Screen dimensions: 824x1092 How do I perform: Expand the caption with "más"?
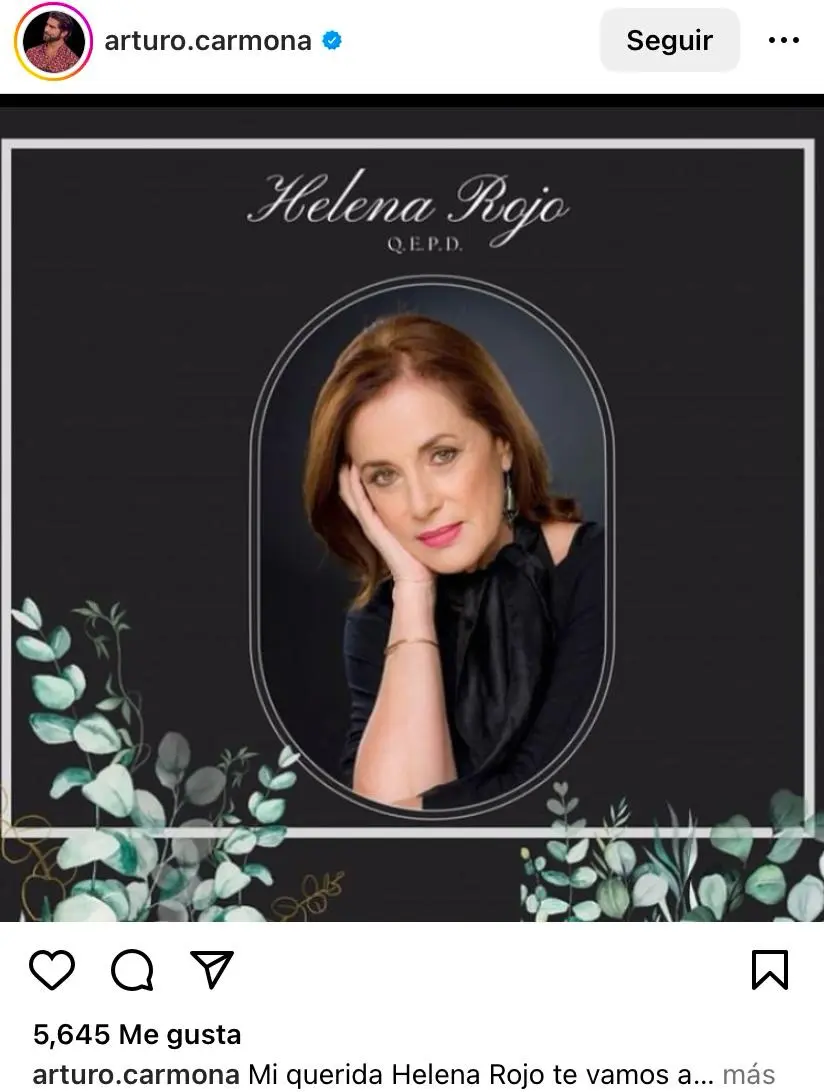[x=748, y=1075]
